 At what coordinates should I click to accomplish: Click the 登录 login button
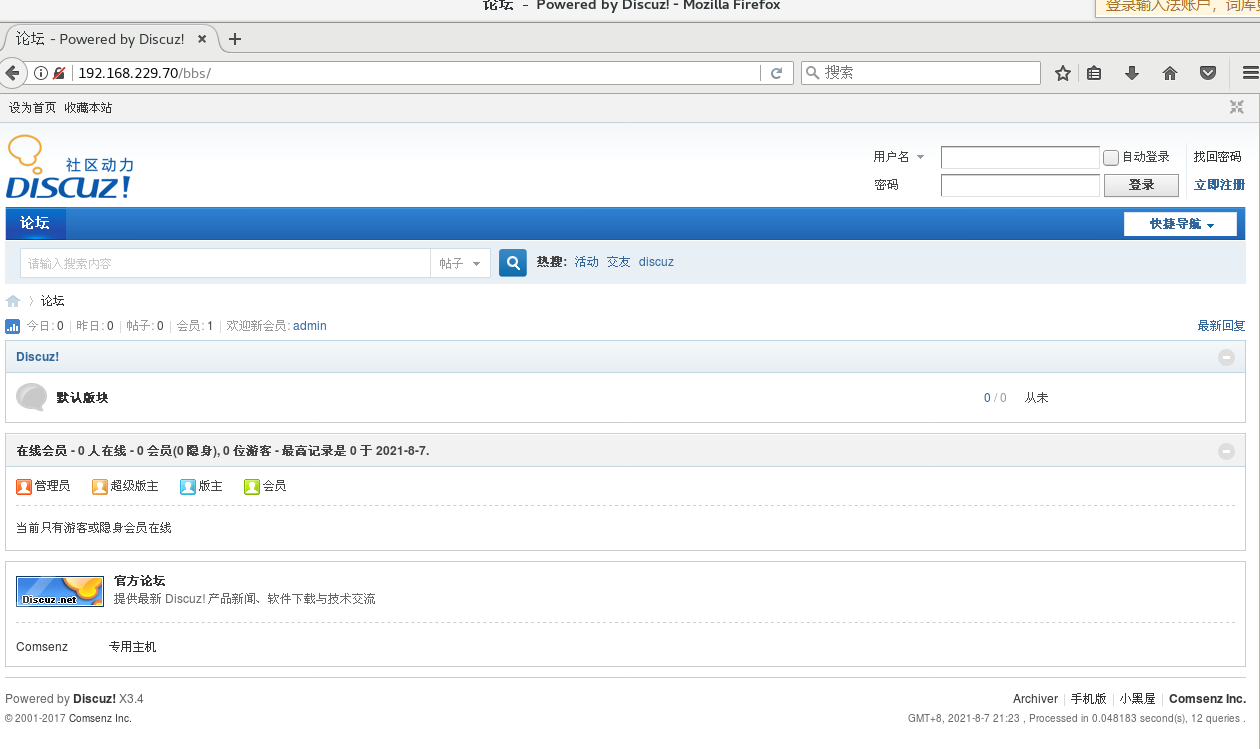(x=1141, y=185)
